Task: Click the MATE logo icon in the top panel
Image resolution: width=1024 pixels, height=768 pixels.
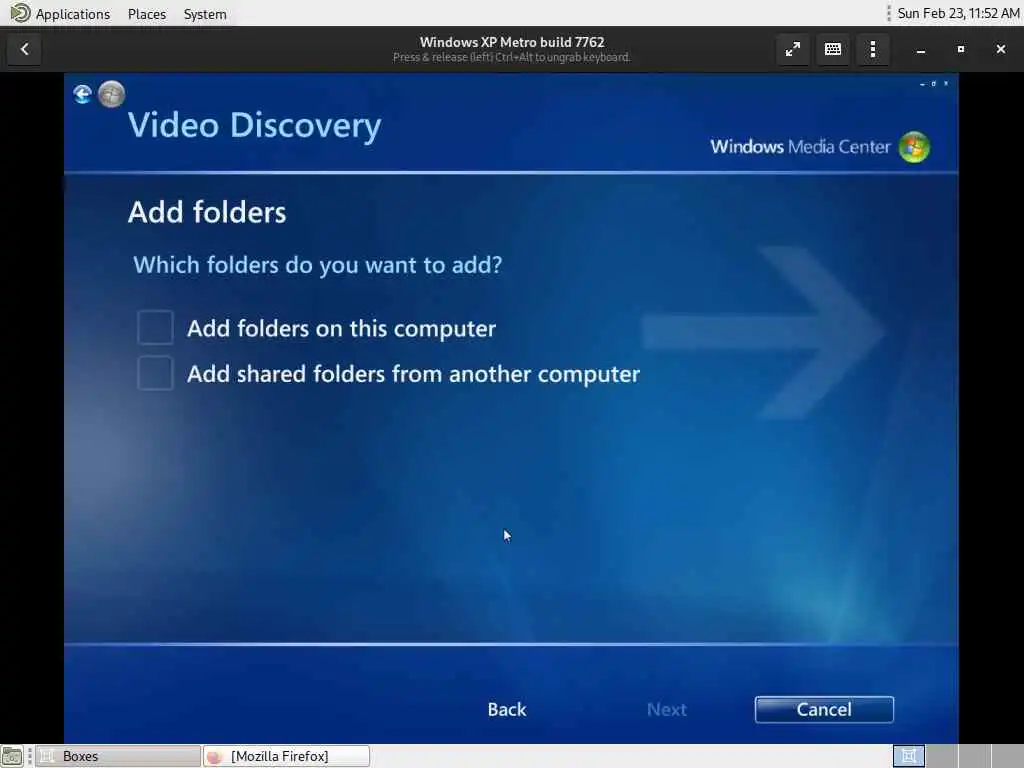Action: point(20,13)
